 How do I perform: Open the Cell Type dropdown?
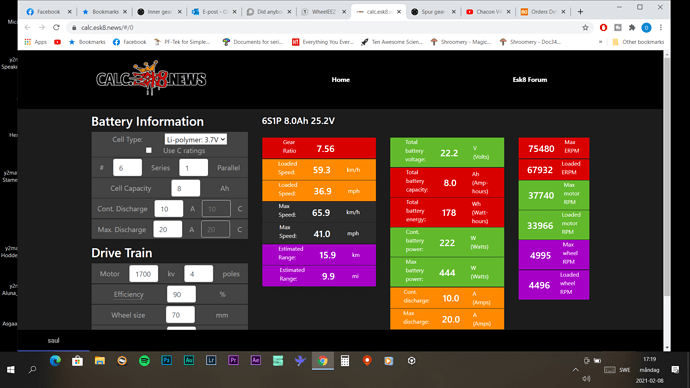point(196,139)
